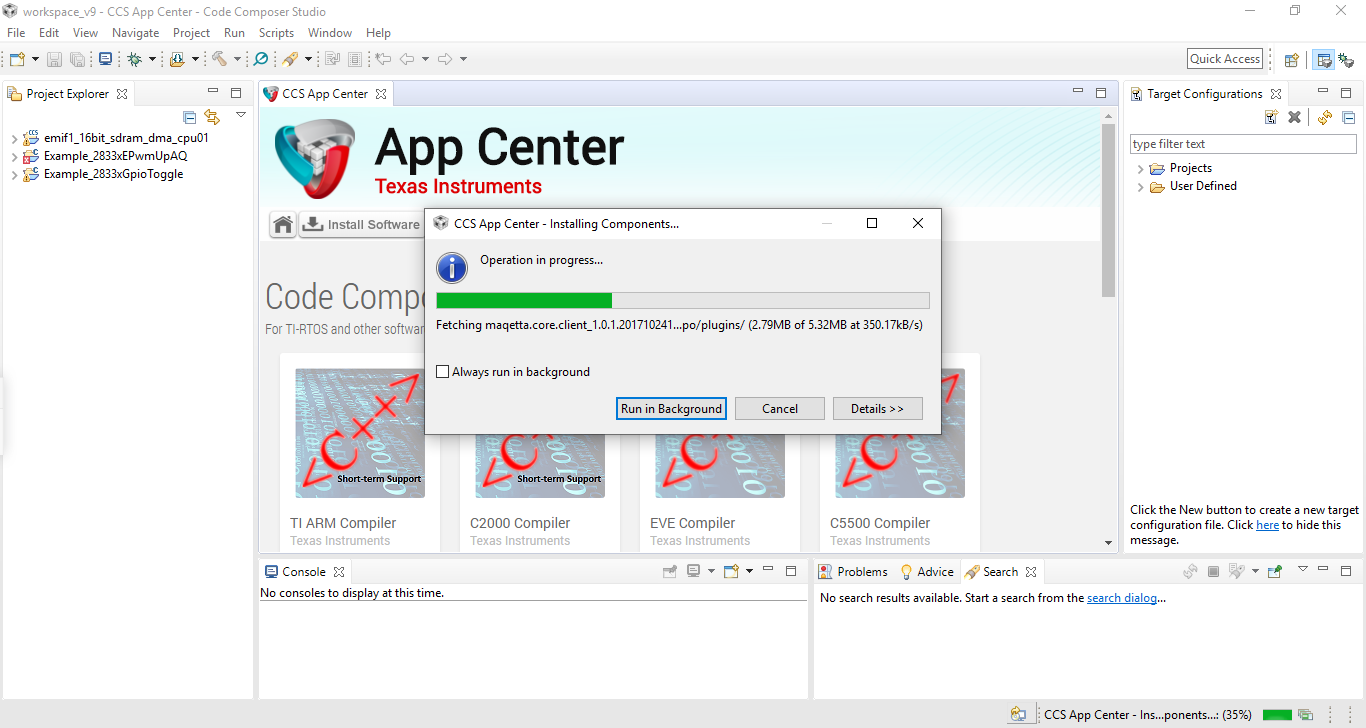This screenshot has width=1366, height=728.
Task: Click Open Console icon
Action: point(731,572)
